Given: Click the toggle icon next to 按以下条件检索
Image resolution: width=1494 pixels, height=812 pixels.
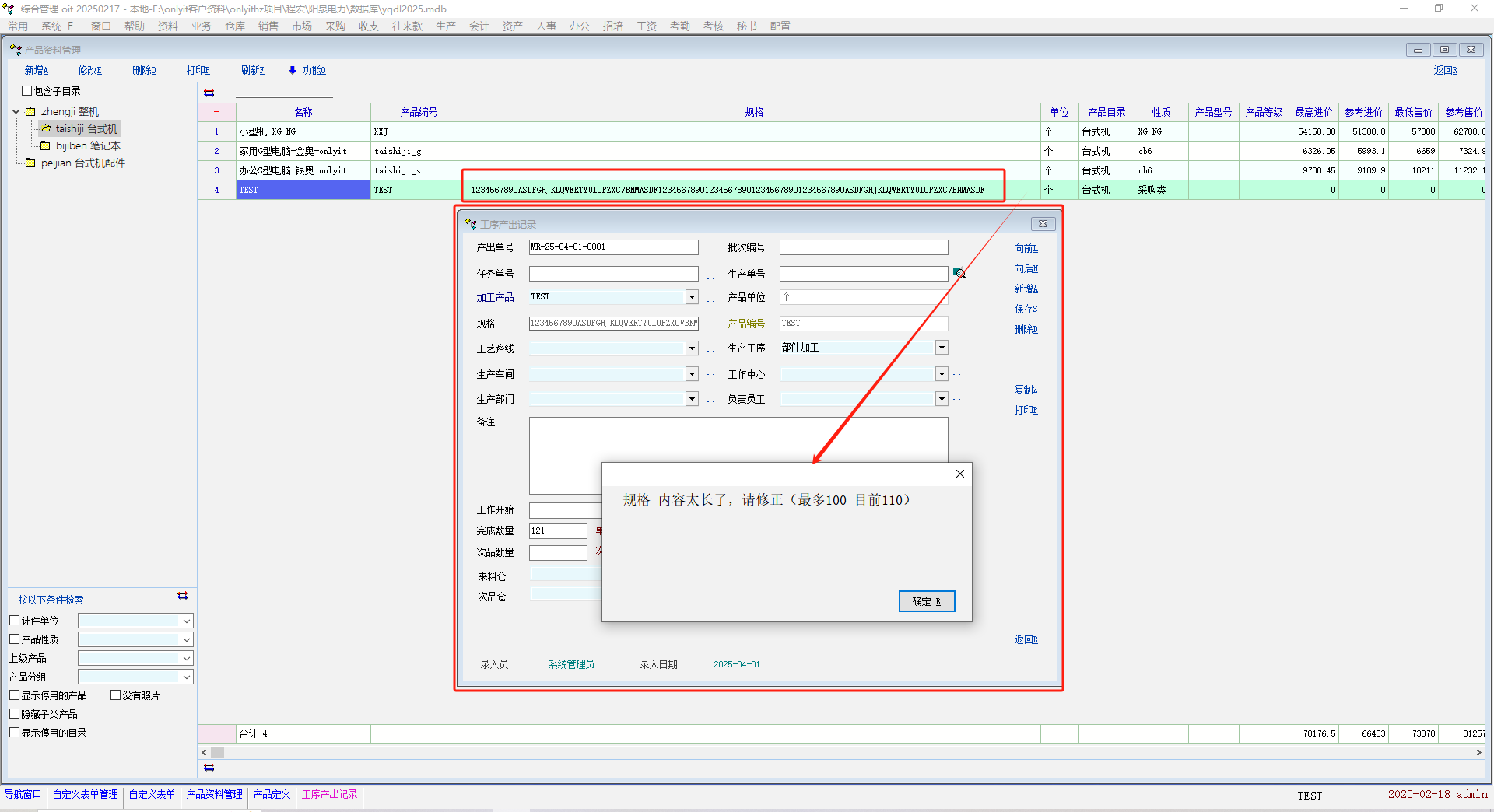Looking at the screenshot, I should point(182,596).
